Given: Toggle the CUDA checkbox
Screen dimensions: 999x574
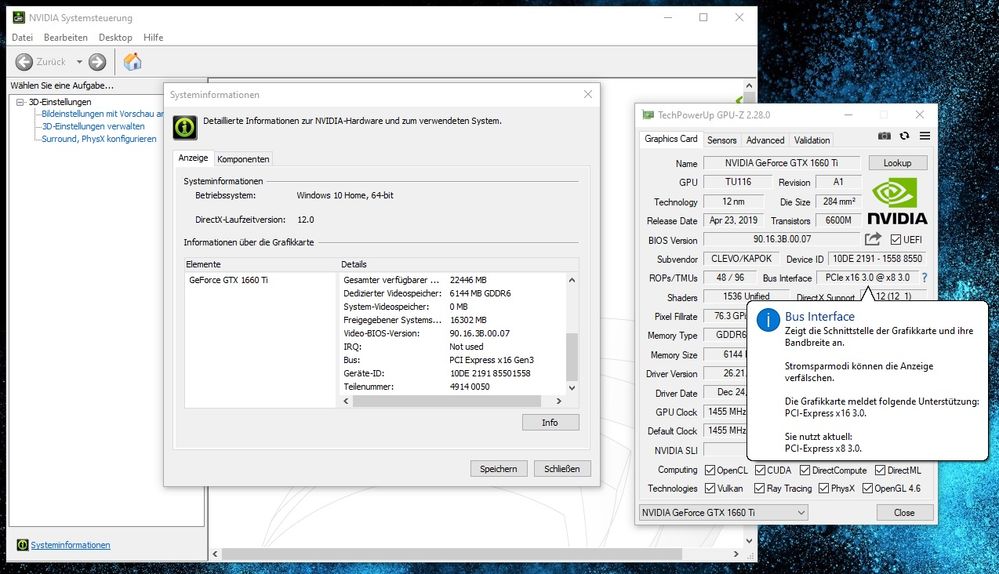Looking at the screenshot, I should (760, 470).
